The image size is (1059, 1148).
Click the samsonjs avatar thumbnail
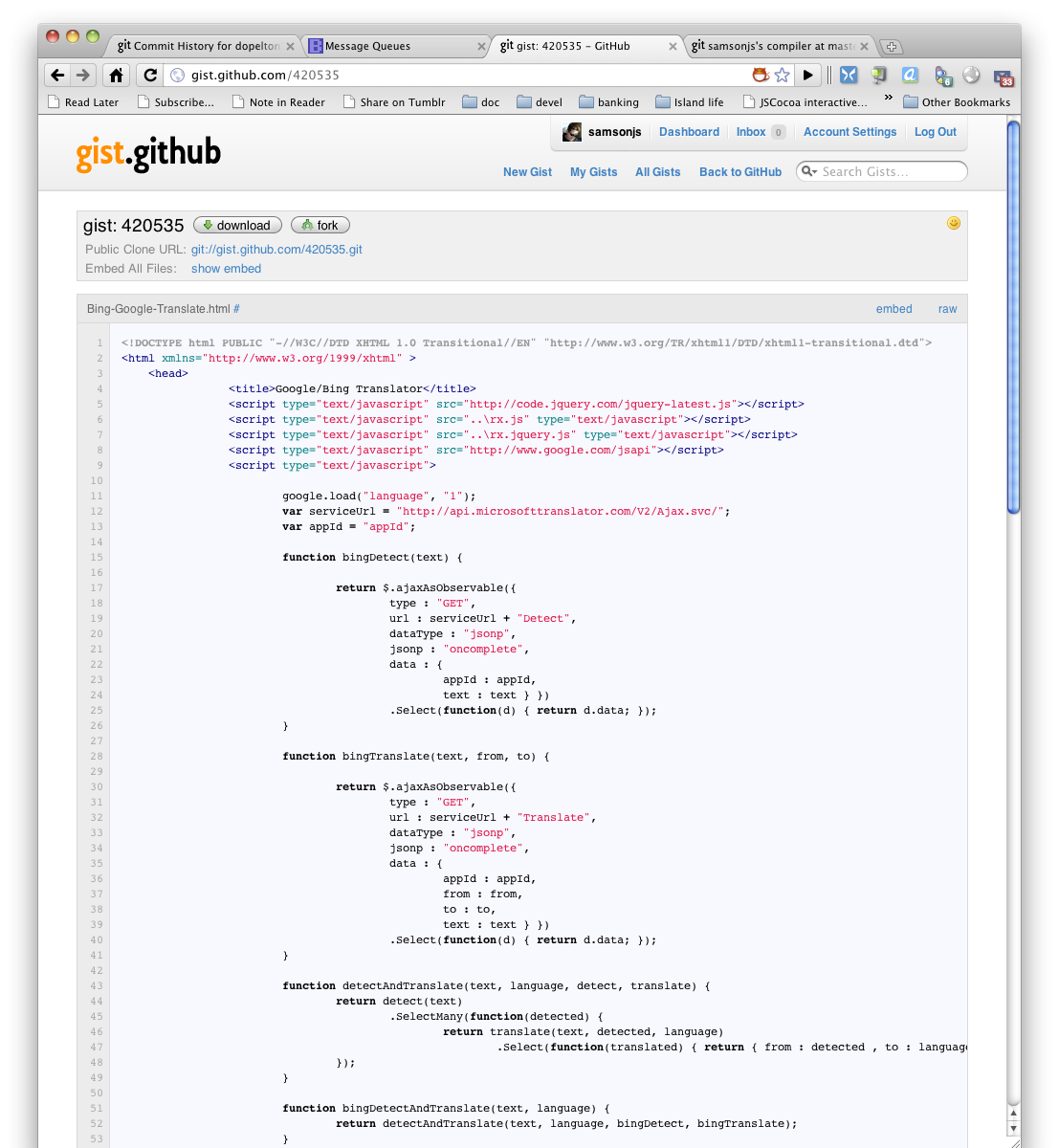pos(572,132)
